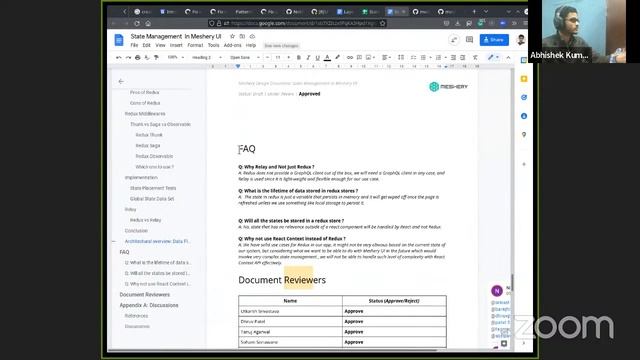Increase the font size with plus
Viewport: 640px width, 360px height.
[x=289, y=58]
